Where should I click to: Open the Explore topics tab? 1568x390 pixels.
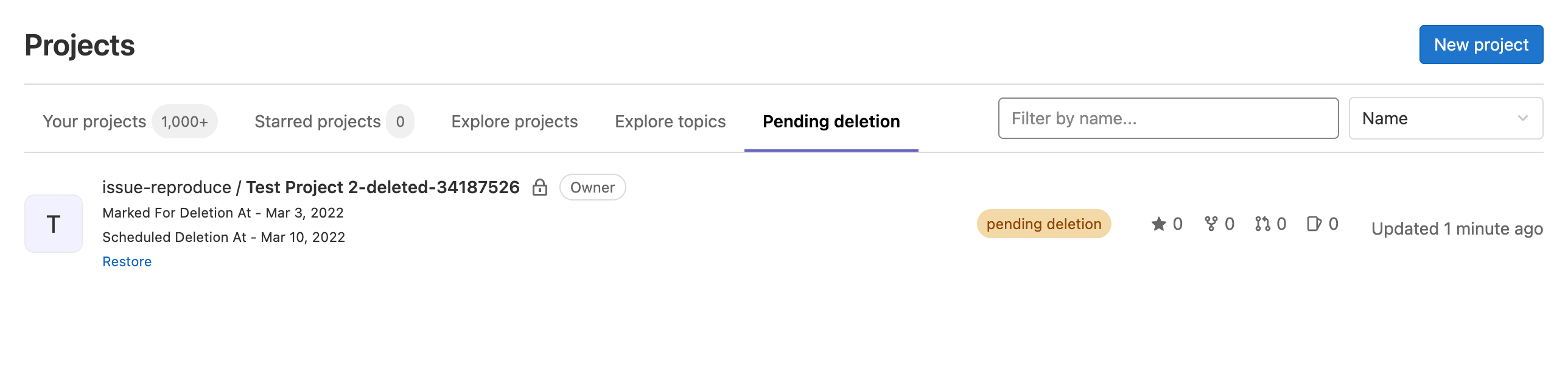click(670, 121)
